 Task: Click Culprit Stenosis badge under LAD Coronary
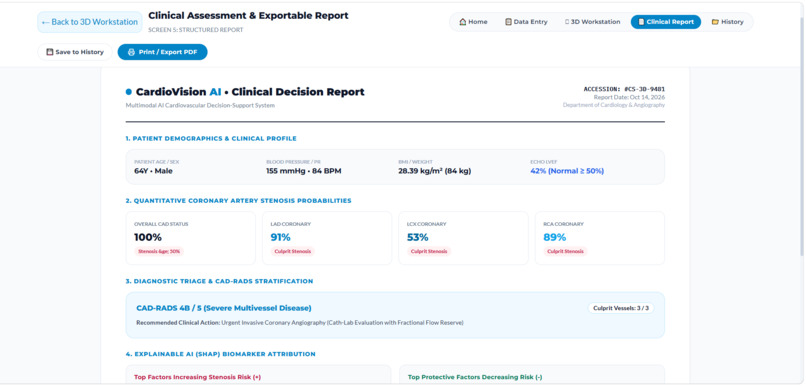(x=292, y=252)
